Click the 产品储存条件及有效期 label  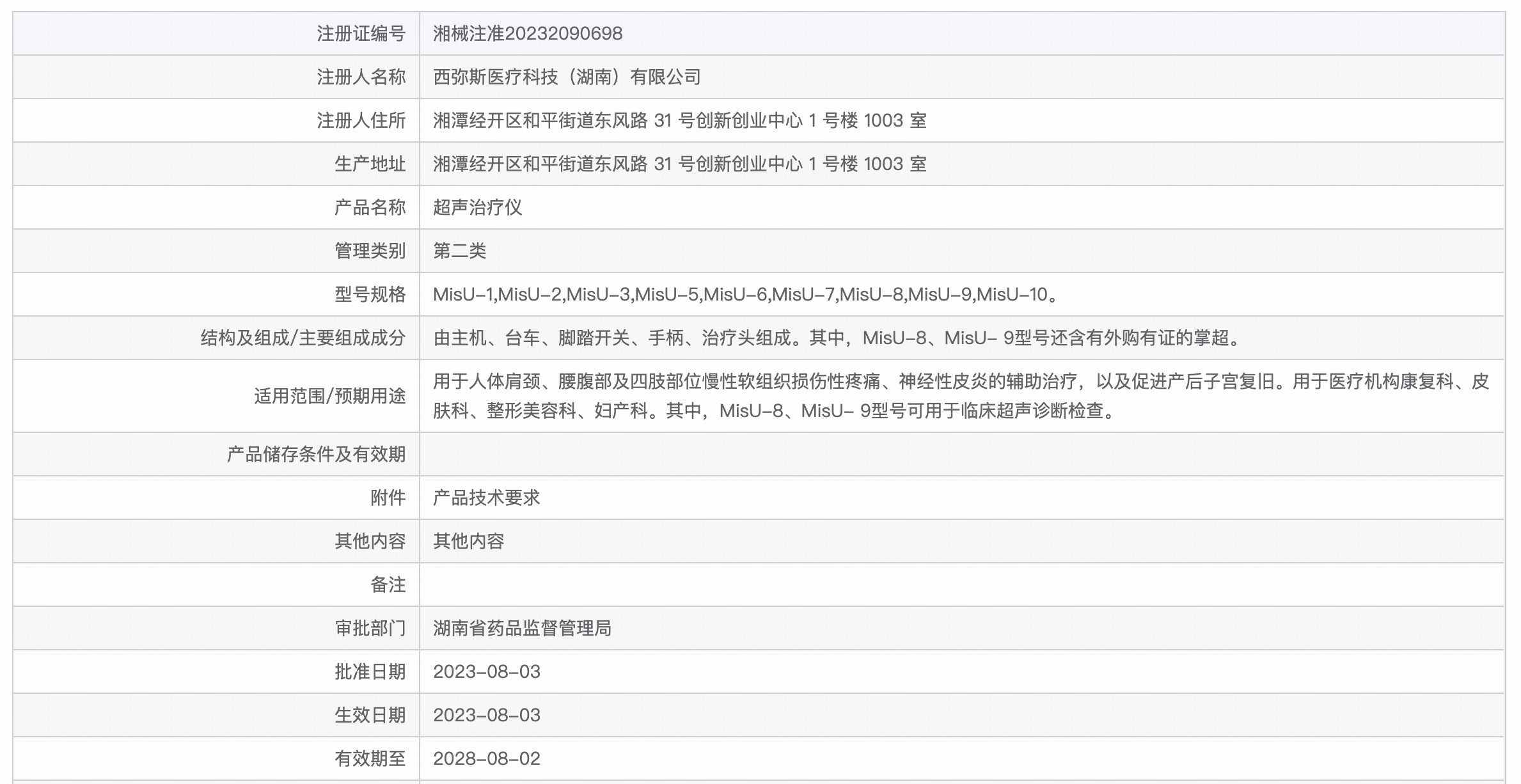(x=316, y=455)
